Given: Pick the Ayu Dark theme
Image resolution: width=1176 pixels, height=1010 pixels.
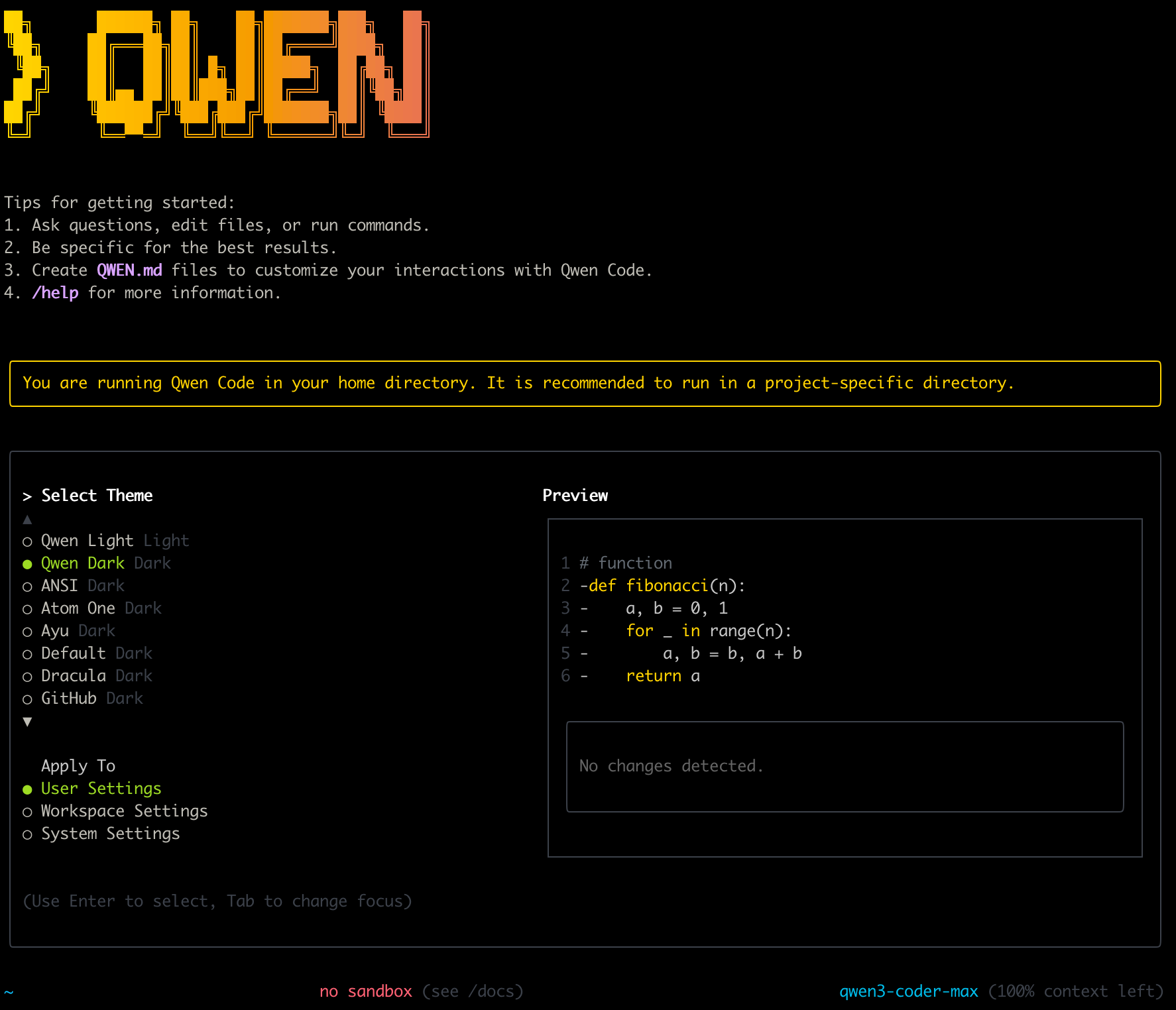Looking at the screenshot, I should tap(69, 631).
